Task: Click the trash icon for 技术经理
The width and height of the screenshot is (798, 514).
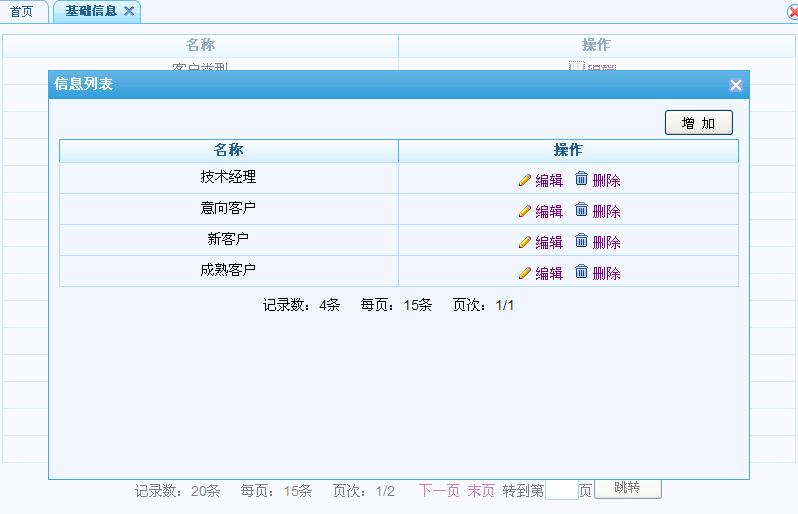Action: pos(581,180)
